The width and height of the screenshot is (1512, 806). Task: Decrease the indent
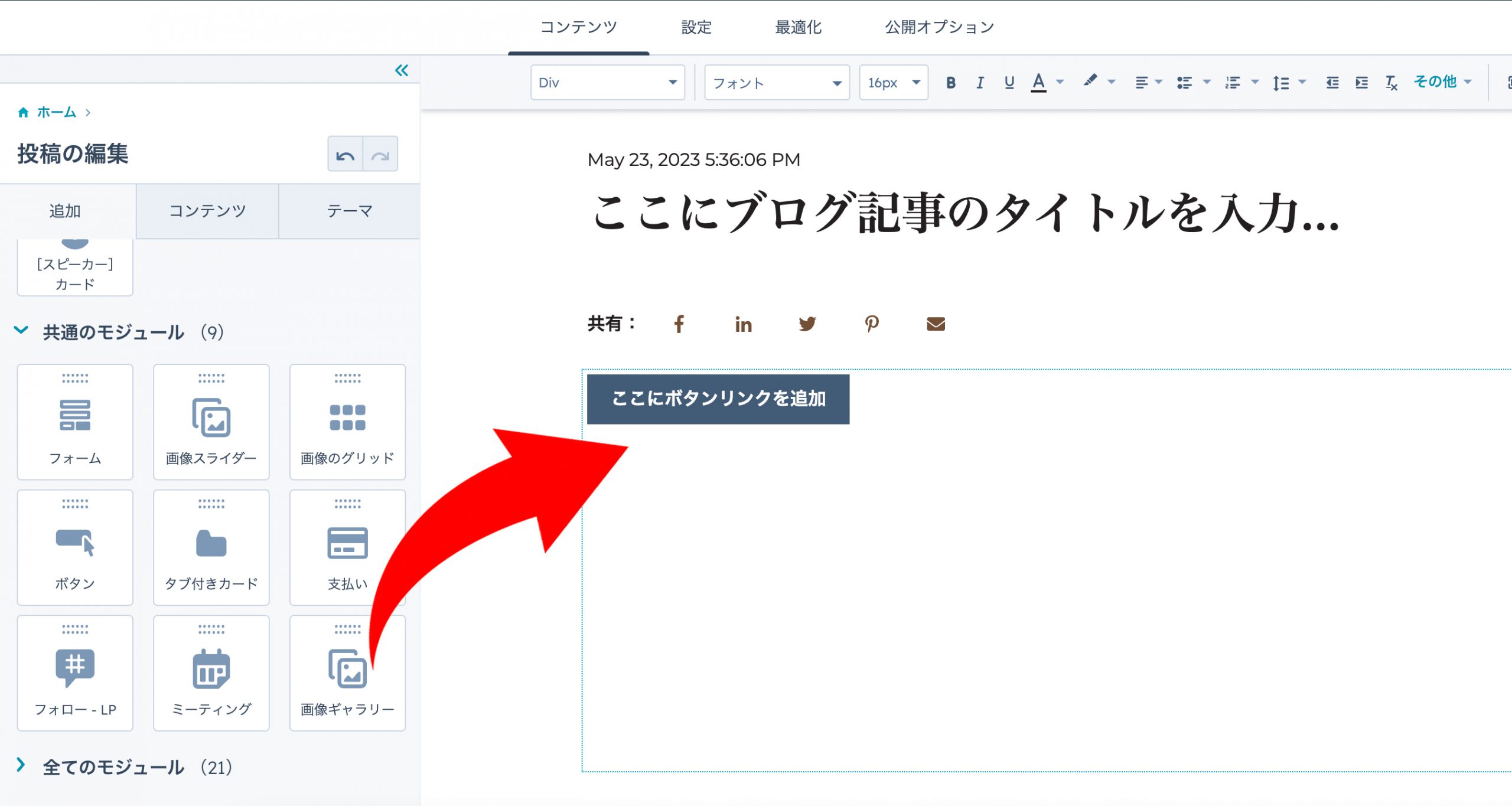1332,83
